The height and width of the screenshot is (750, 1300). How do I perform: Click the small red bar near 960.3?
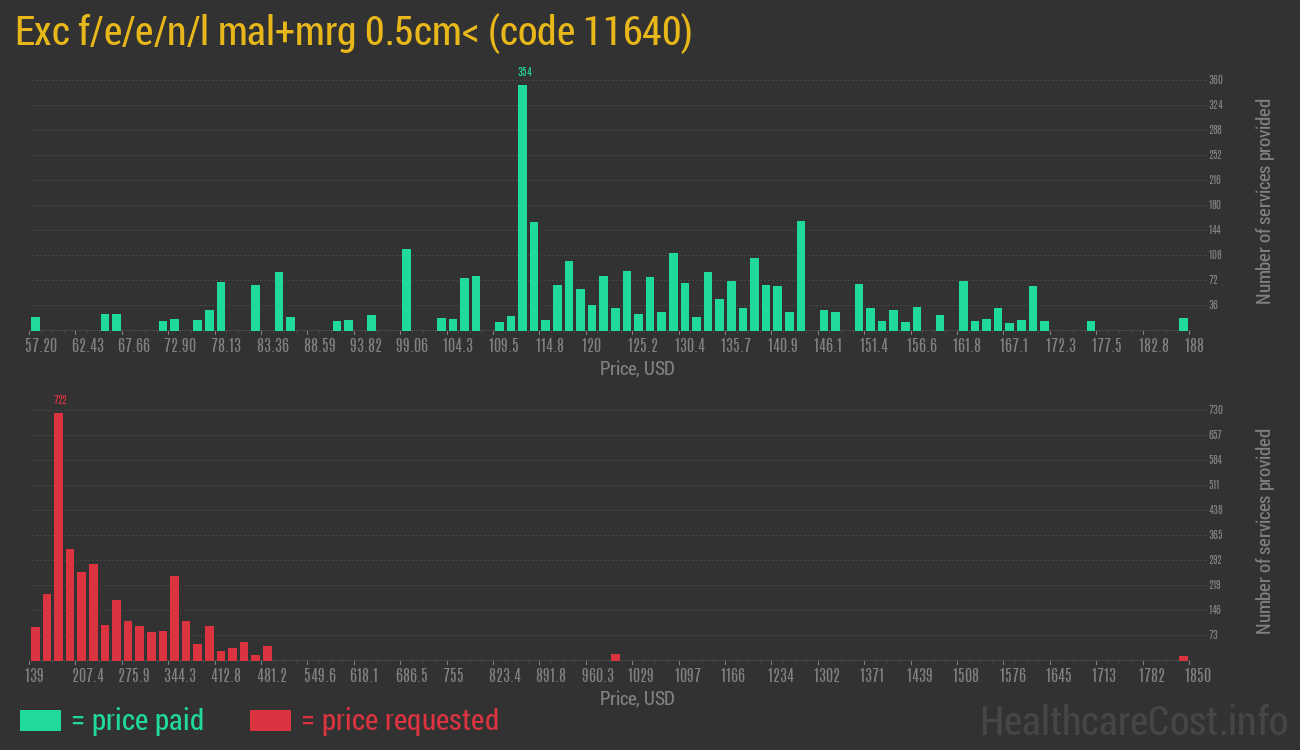(615, 657)
